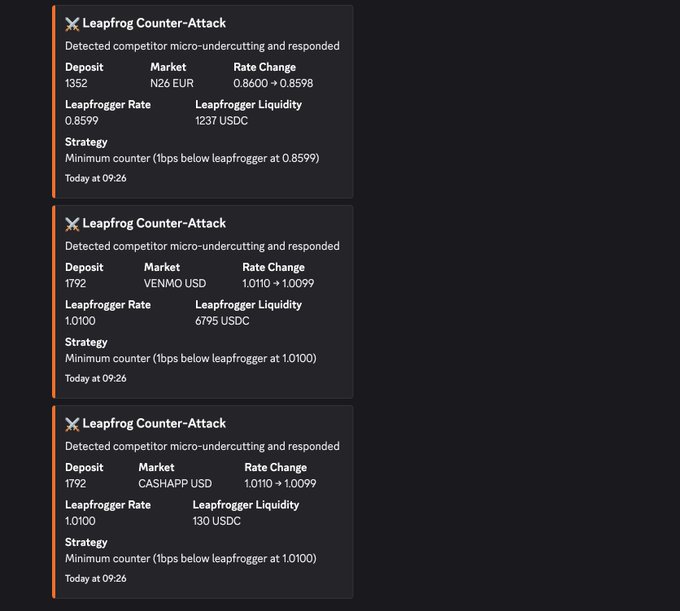This screenshot has width=680, height=611.
Task: Click the crossed swords icon in the CASHAPP USD card
Action: 72,423
